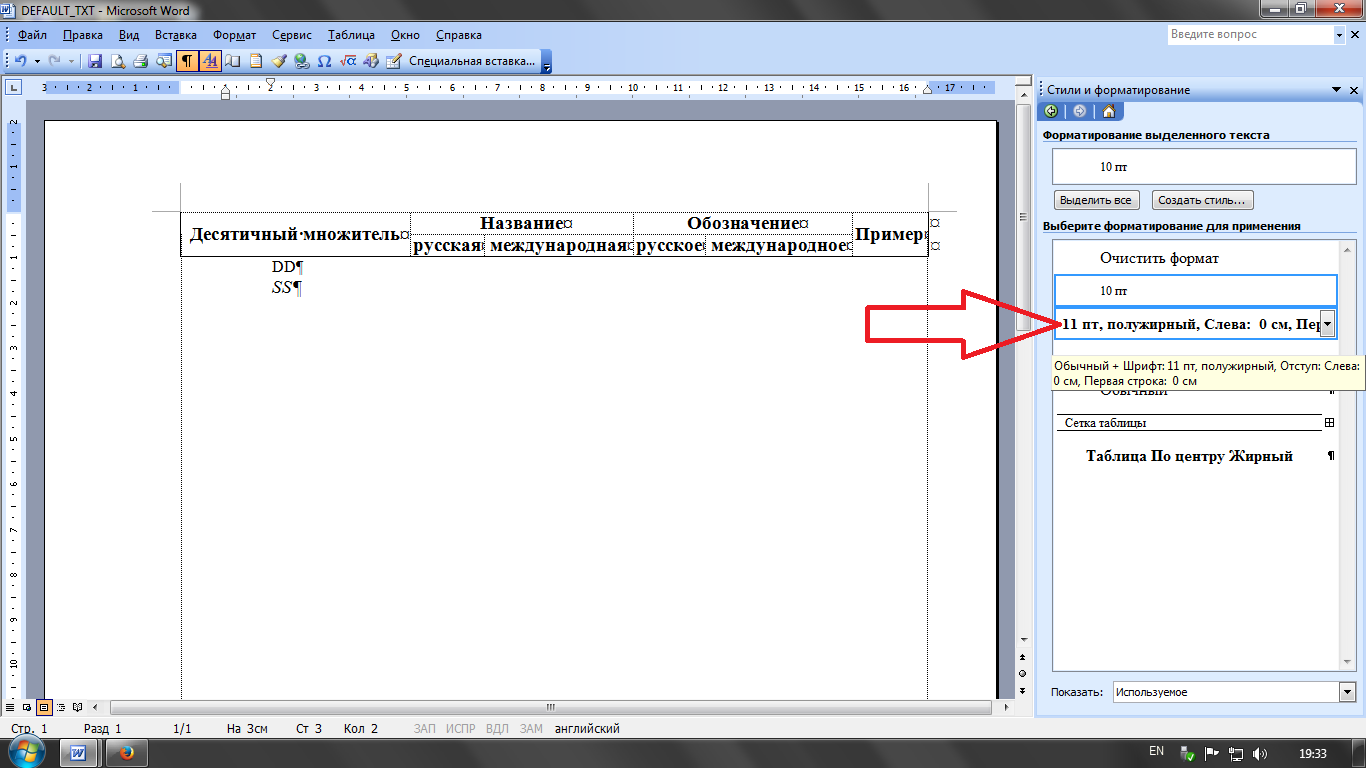This screenshot has width=1366, height=768.
Task: Close the Styles and Formatting pane
Action: (1353, 90)
